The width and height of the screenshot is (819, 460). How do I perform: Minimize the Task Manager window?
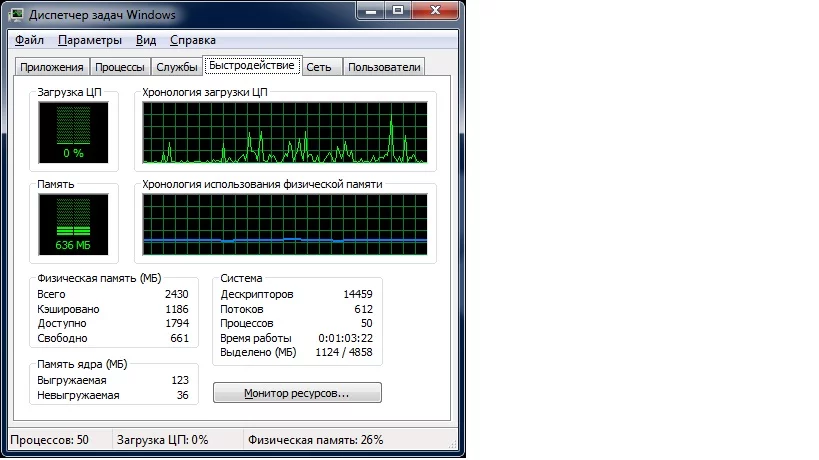point(371,10)
